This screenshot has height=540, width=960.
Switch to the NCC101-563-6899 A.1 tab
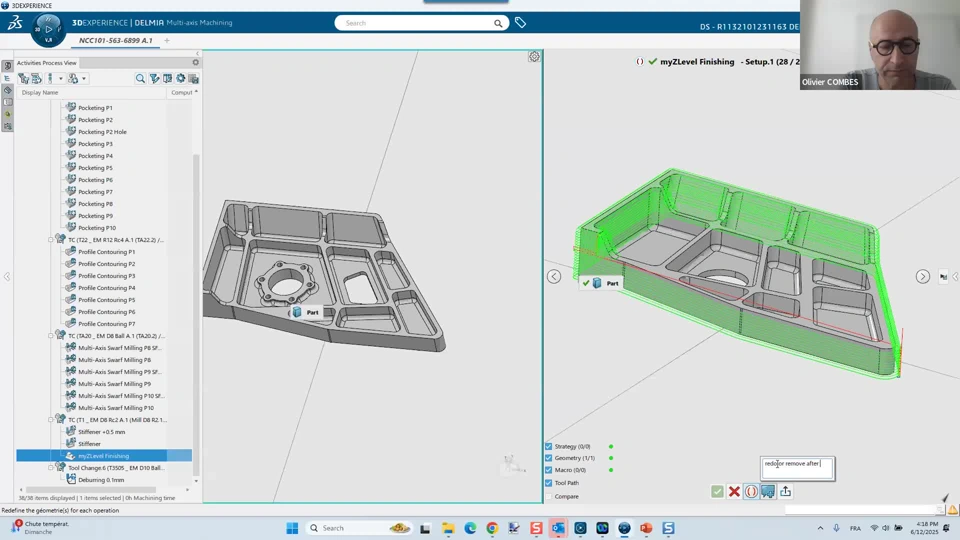[x=116, y=41]
